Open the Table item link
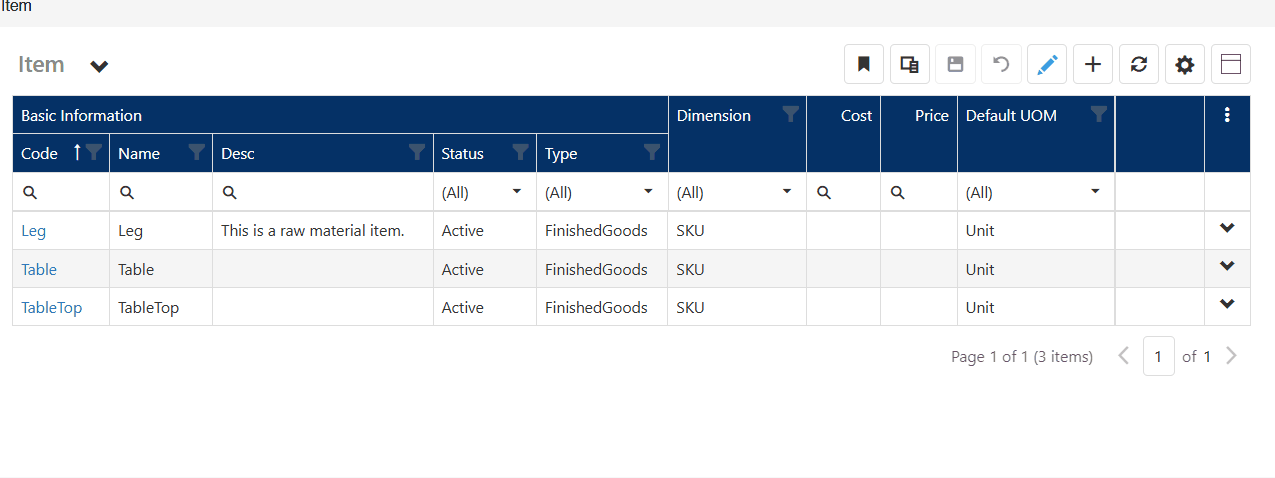1275x478 pixels. (39, 270)
